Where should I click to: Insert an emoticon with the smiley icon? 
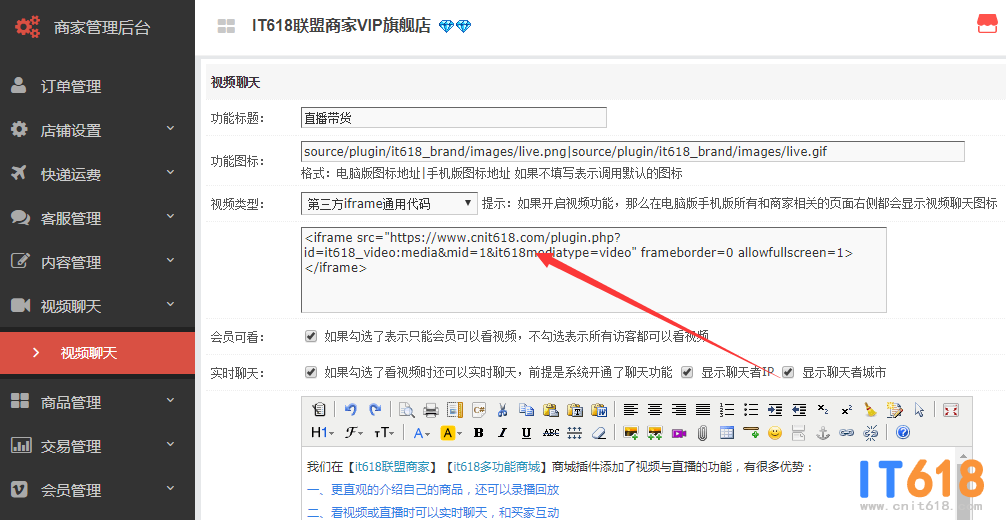click(x=774, y=433)
